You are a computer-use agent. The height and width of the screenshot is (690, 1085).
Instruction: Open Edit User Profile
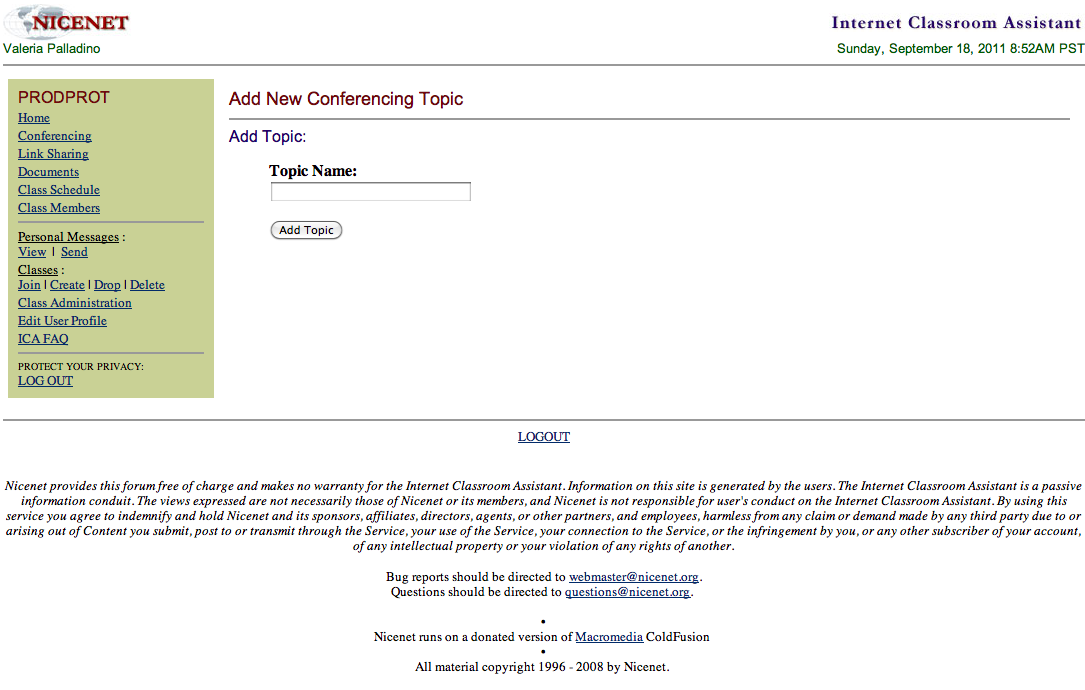click(62, 321)
